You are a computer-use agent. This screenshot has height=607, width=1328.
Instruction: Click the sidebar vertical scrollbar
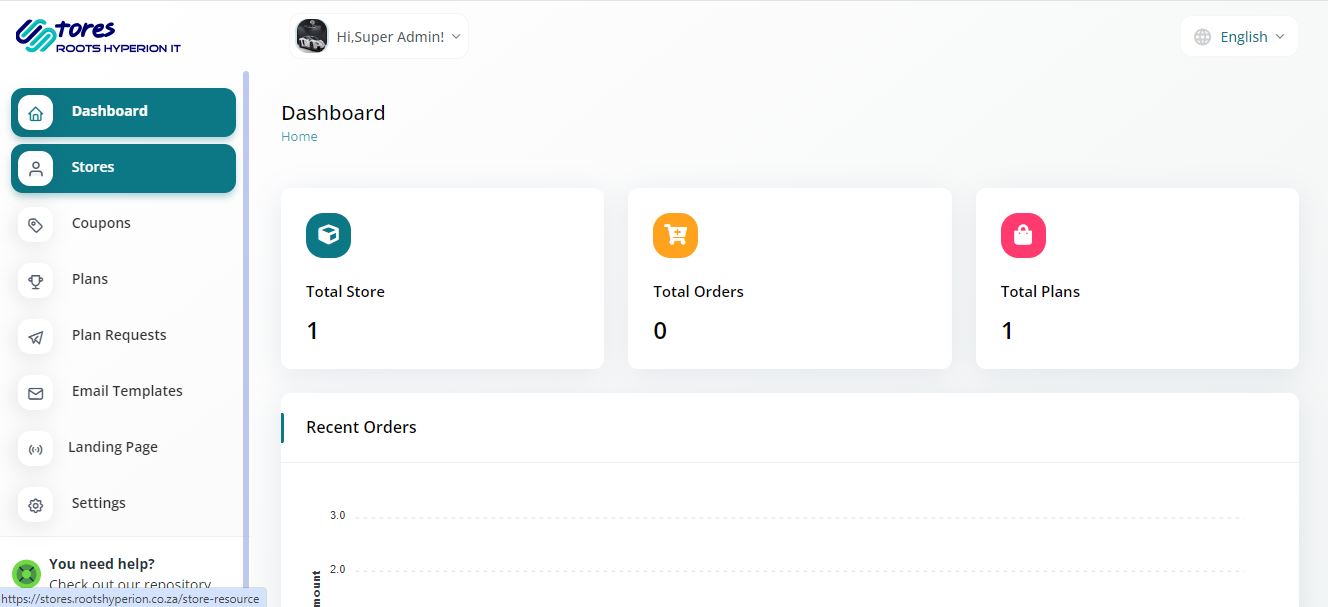(x=246, y=300)
